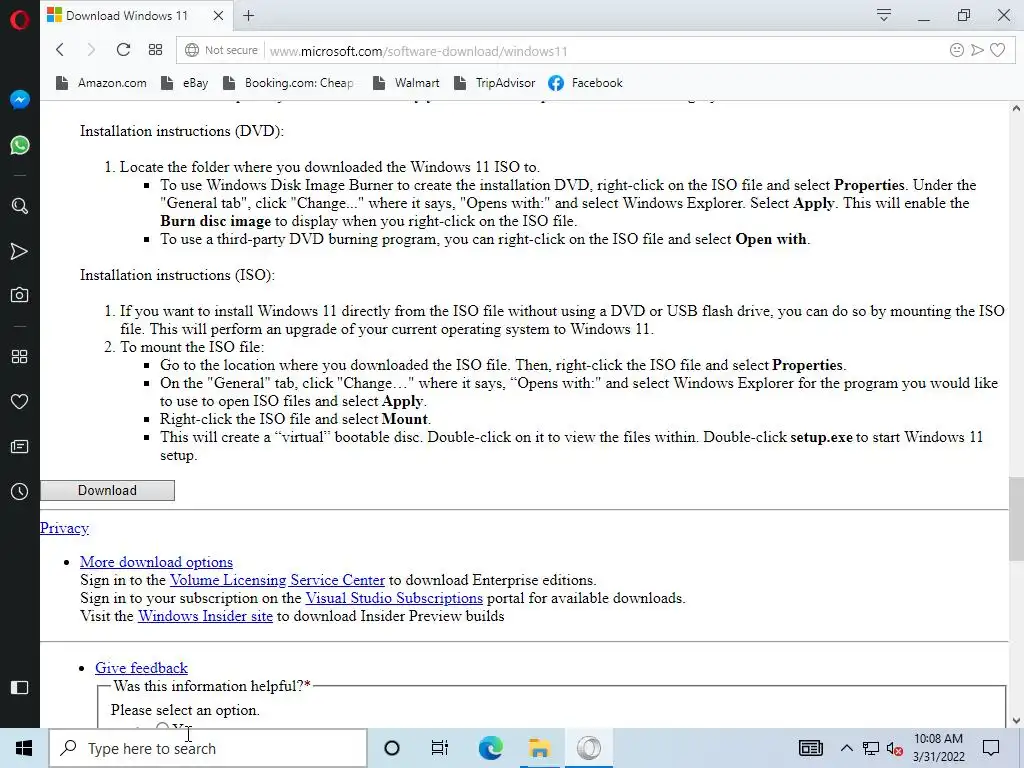Image resolution: width=1024 pixels, height=768 pixels.
Task: Open the Booking.com bookmark
Action: (x=288, y=83)
